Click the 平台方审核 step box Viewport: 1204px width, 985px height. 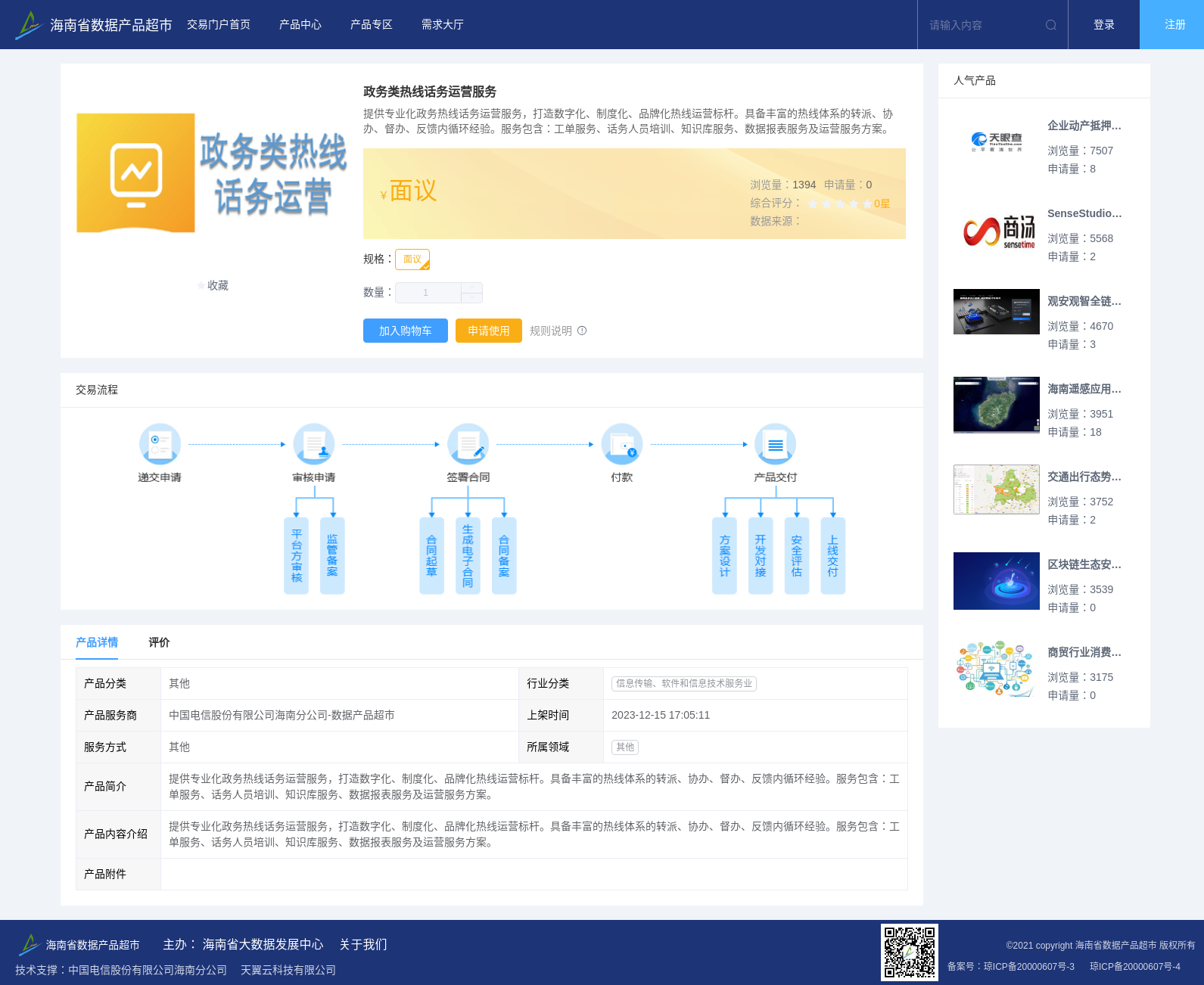pyautogui.click(x=296, y=555)
